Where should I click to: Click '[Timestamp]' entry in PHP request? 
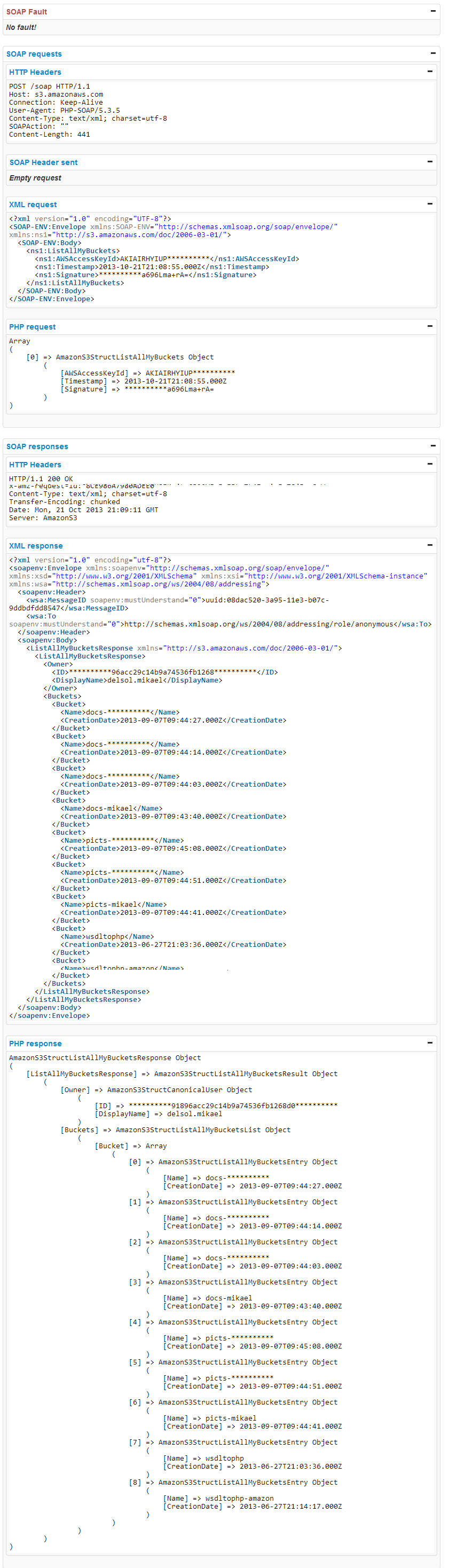tap(144, 381)
